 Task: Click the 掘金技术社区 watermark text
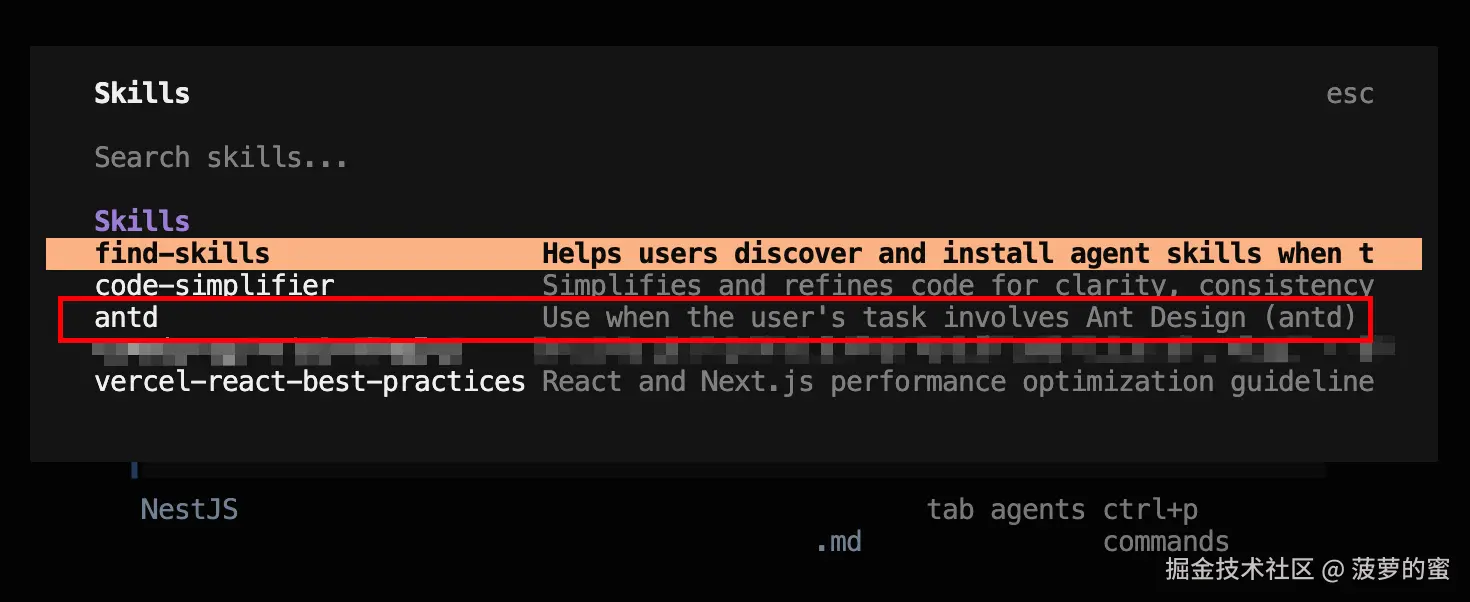click(x=1239, y=570)
